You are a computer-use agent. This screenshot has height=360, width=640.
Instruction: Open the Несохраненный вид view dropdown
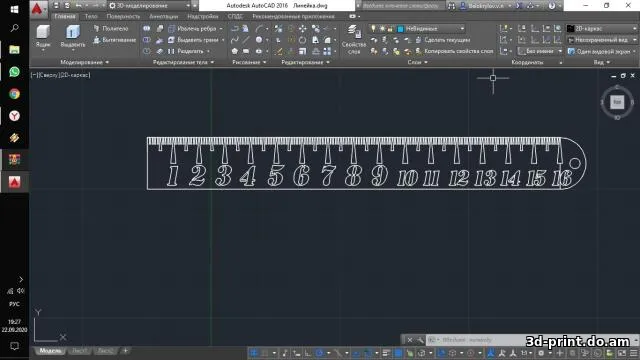[602, 40]
